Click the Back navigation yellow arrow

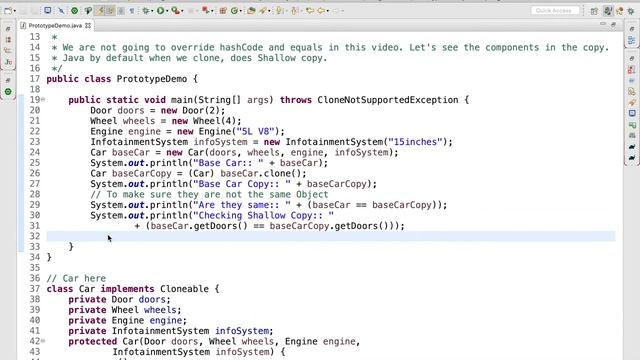coord(321,11)
